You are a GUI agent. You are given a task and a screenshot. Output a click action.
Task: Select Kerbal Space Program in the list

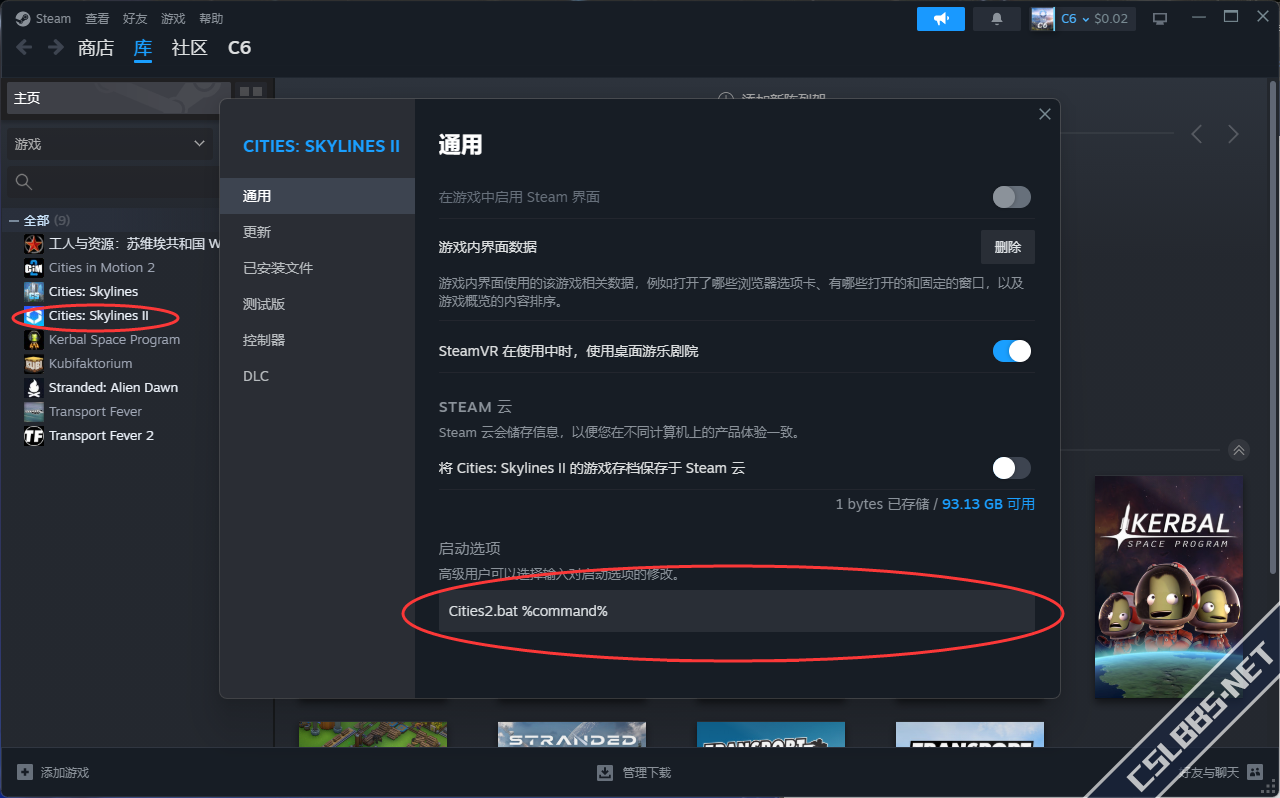[114, 339]
